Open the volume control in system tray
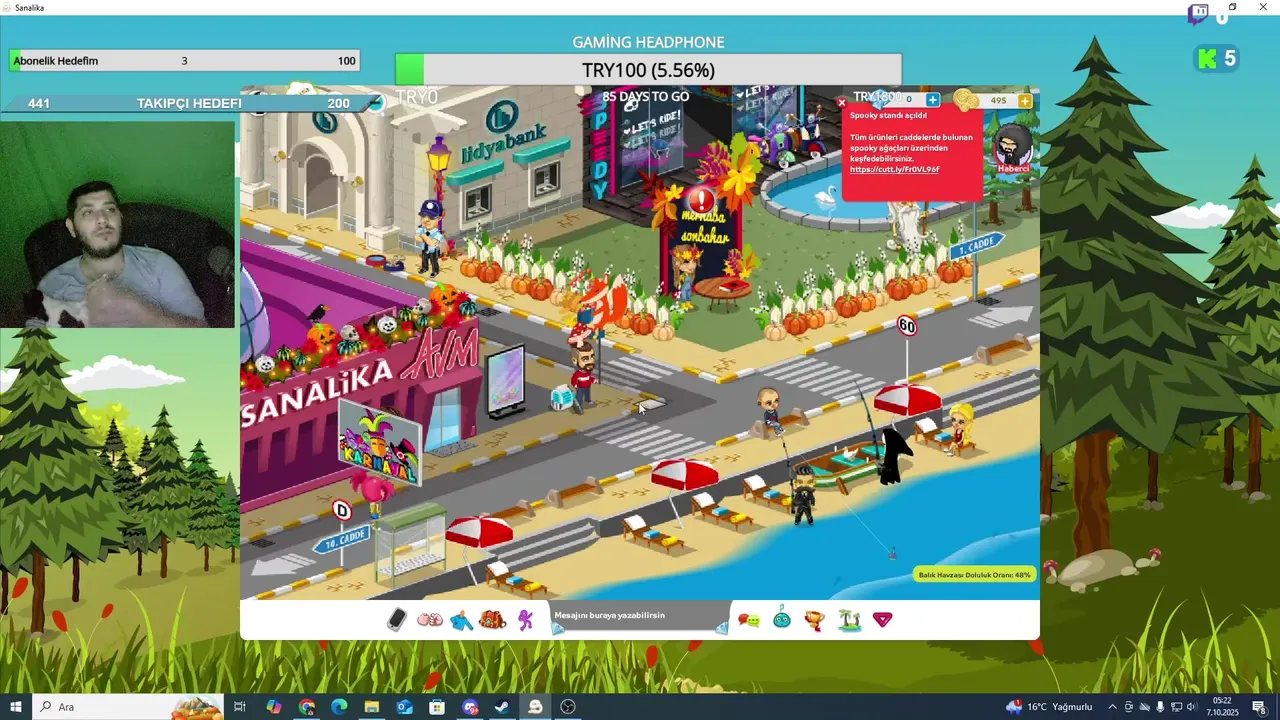The height and width of the screenshot is (720, 1280). pos(1191,707)
